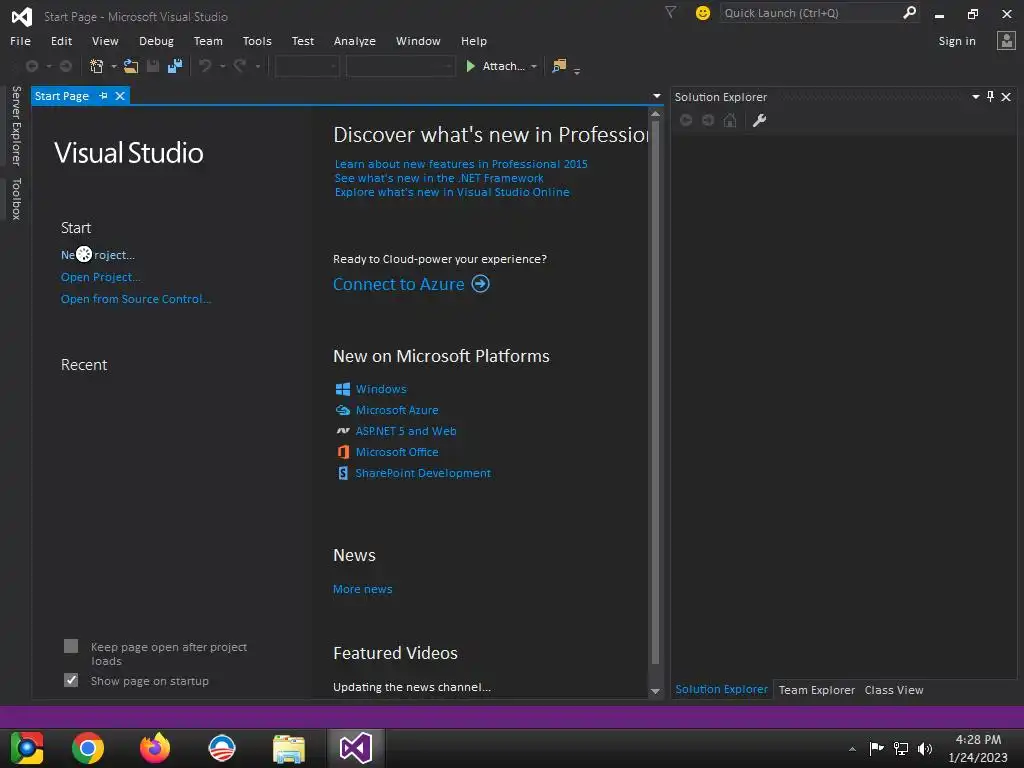Check Keep page open after project loads
The width and height of the screenshot is (1024, 768).
(x=71, y=647)
